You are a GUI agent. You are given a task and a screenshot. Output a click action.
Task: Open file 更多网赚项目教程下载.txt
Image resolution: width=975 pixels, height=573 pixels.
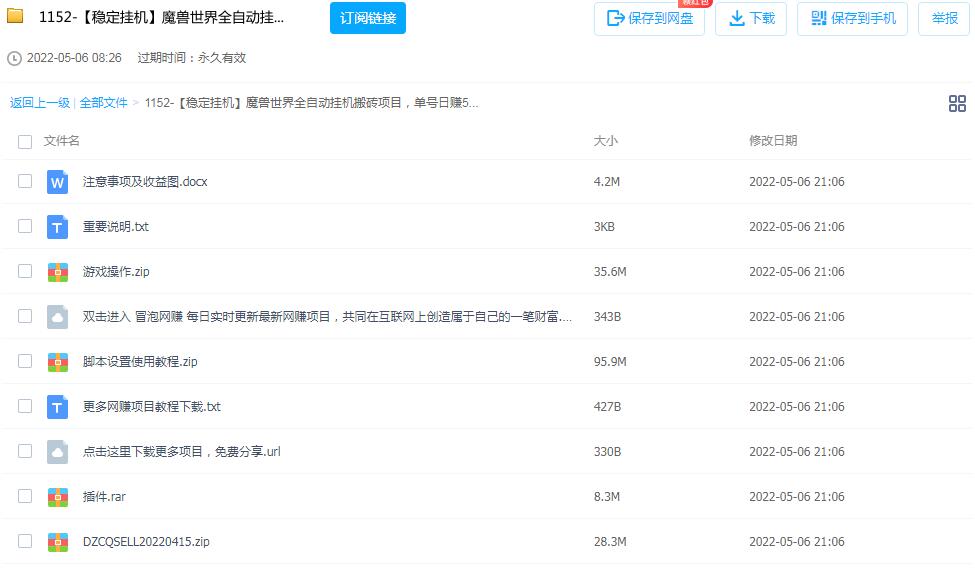tap(152, 406)
